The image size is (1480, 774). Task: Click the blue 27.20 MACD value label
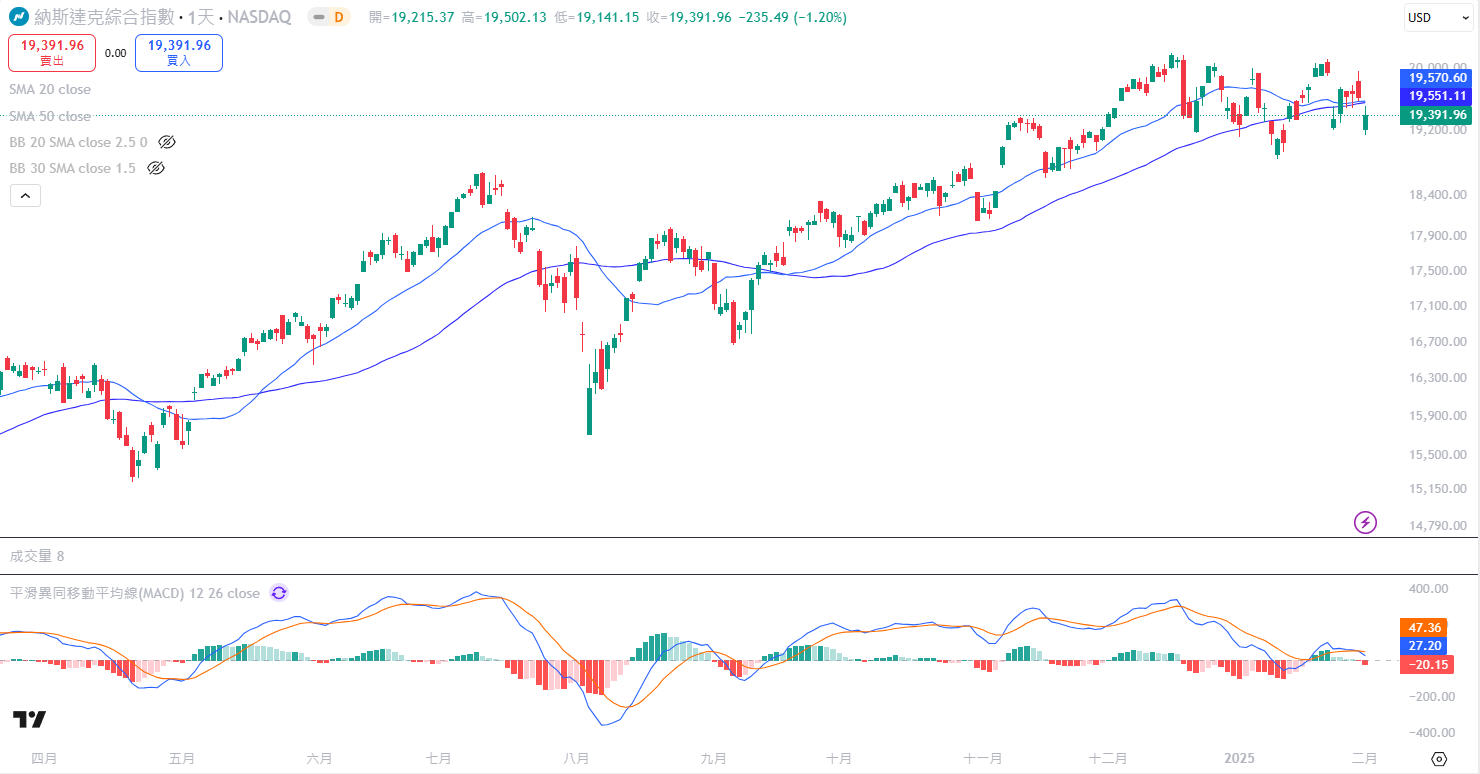click(x=1422, y=646)
